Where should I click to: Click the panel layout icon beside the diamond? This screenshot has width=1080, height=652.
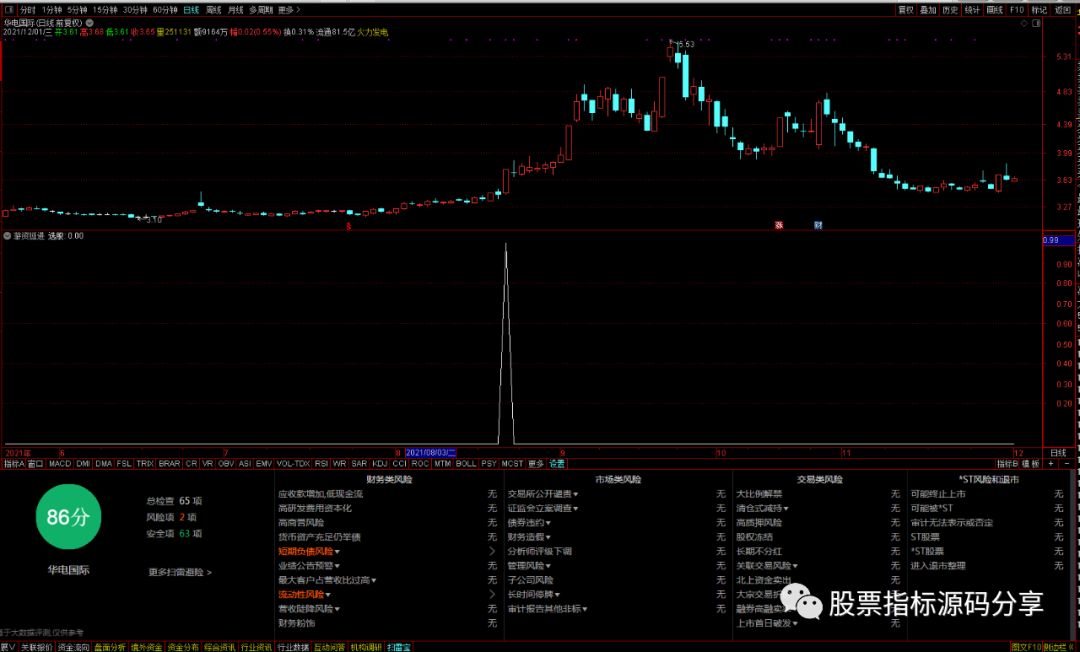click(x=1036, y=23)
